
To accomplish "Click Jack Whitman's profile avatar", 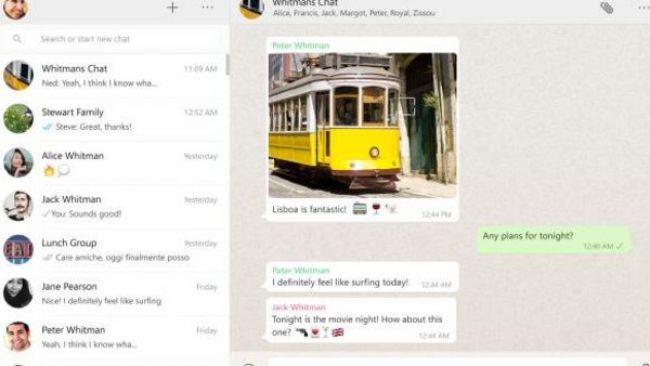I will tap(18, 206).
